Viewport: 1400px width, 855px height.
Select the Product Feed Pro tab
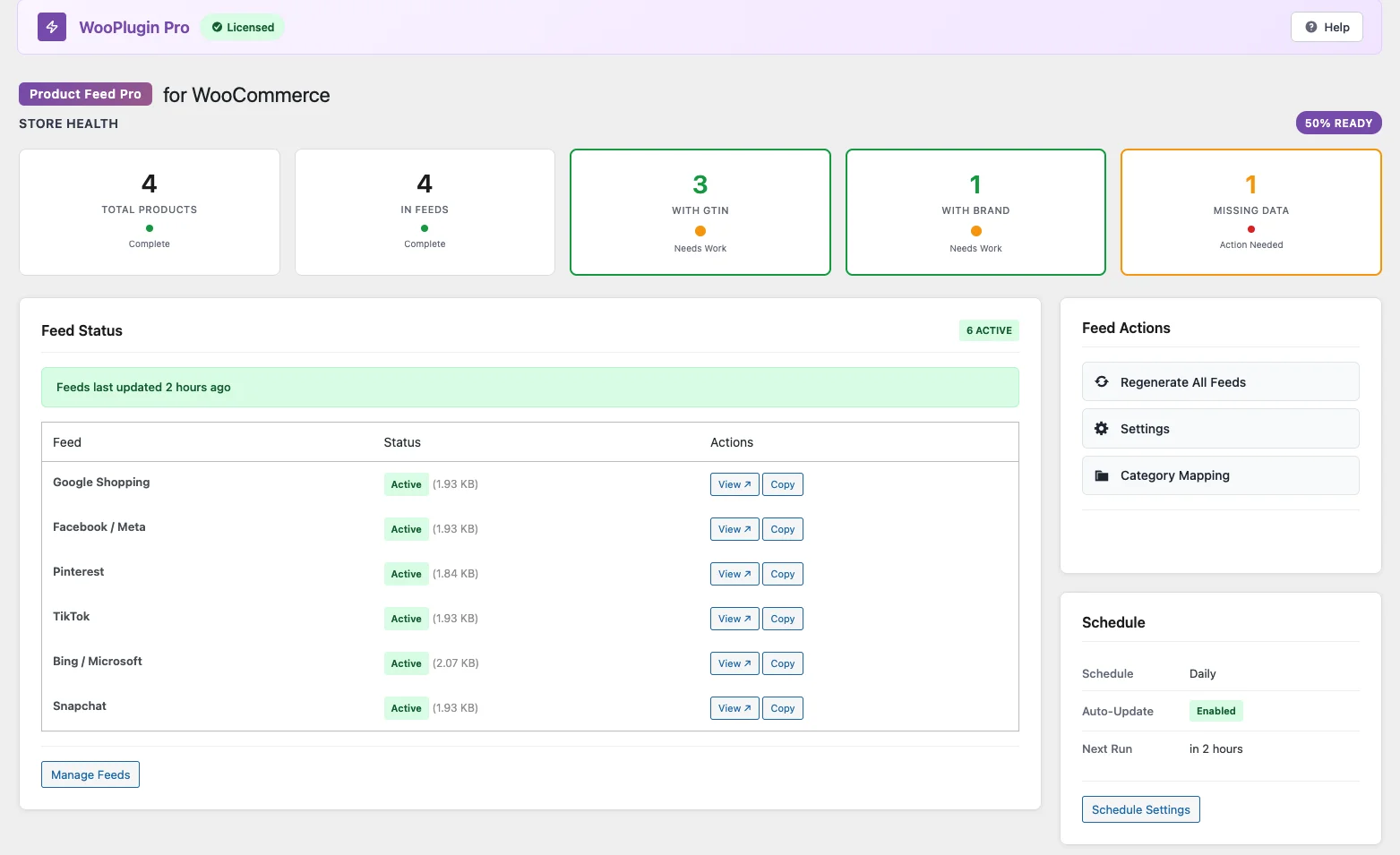[x=85, y=94]
